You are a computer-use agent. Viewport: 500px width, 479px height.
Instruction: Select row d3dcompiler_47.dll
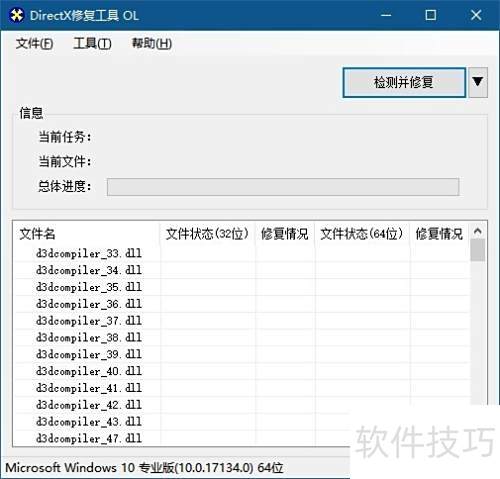242,438
